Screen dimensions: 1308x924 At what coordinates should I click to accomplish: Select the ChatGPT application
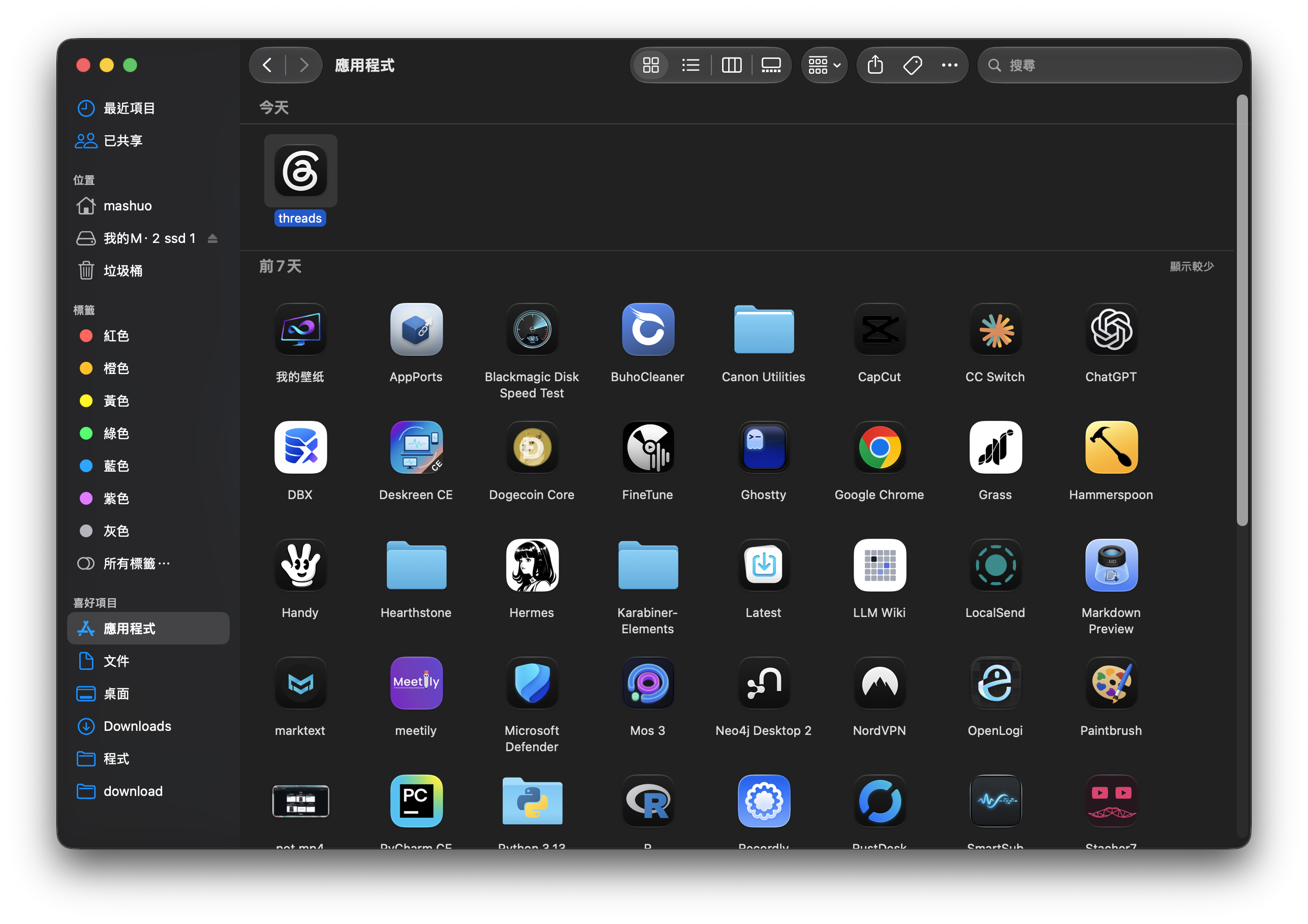coord(1111,329)
